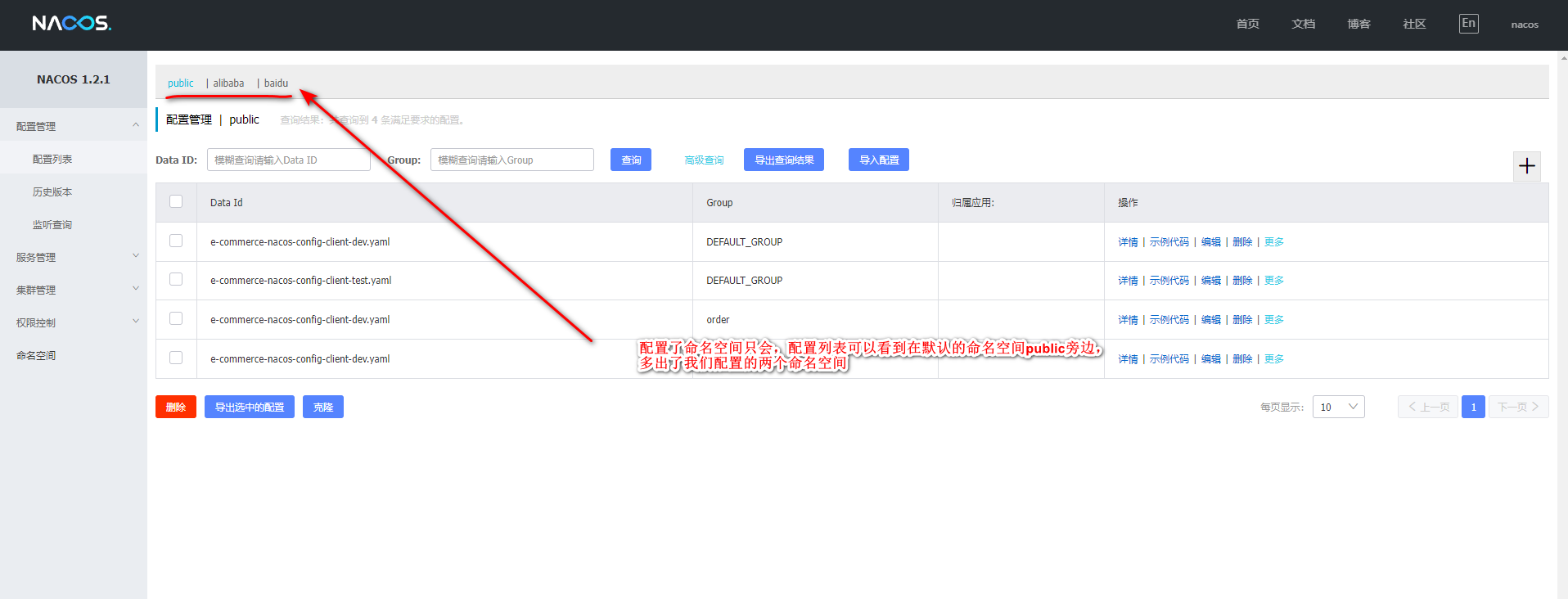Click the 查询 button
Image resolution: width=1568 pixels, height=599 pixels.
[x=631, y=160]
